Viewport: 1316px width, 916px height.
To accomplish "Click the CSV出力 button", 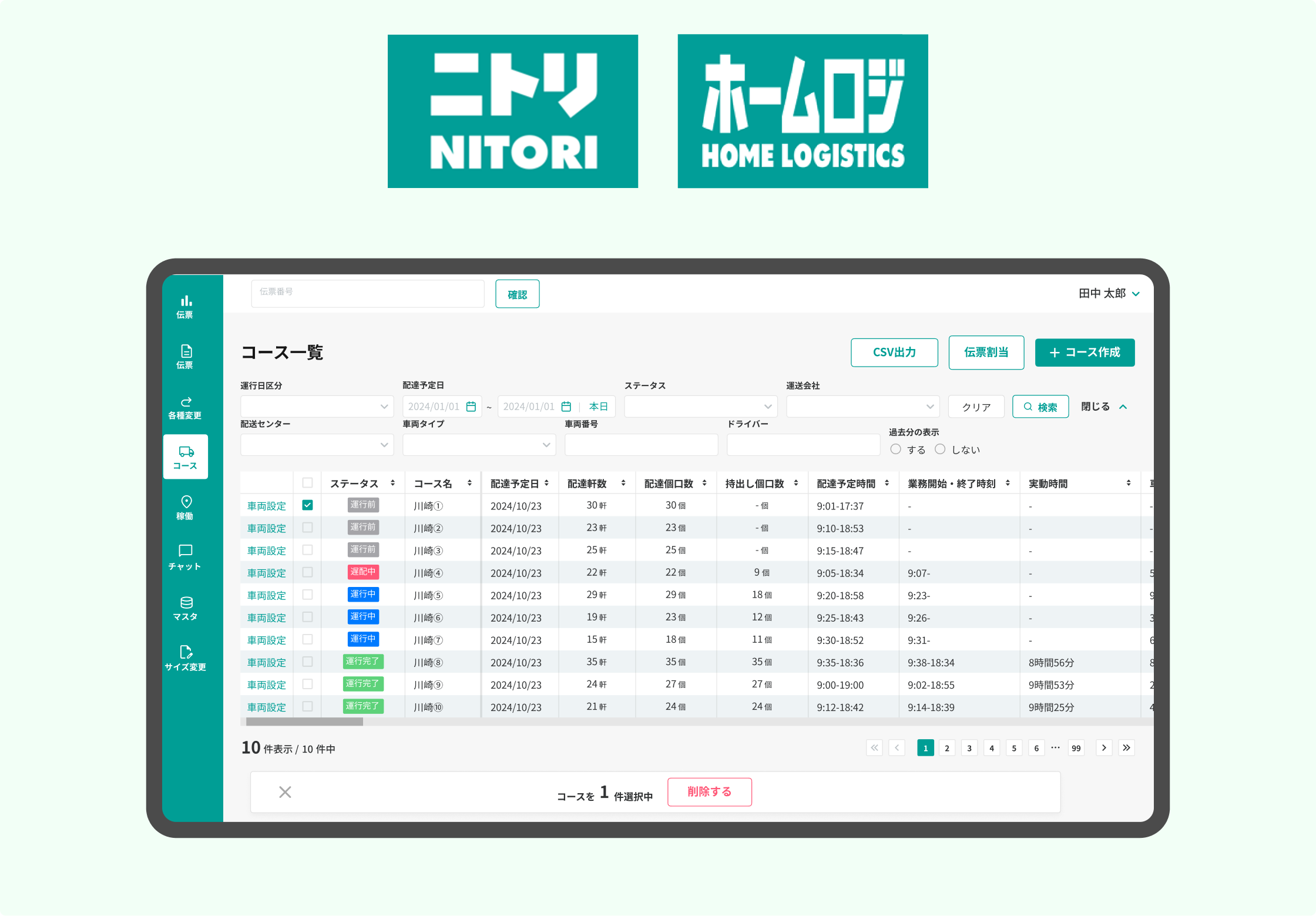I will [894, 353].
